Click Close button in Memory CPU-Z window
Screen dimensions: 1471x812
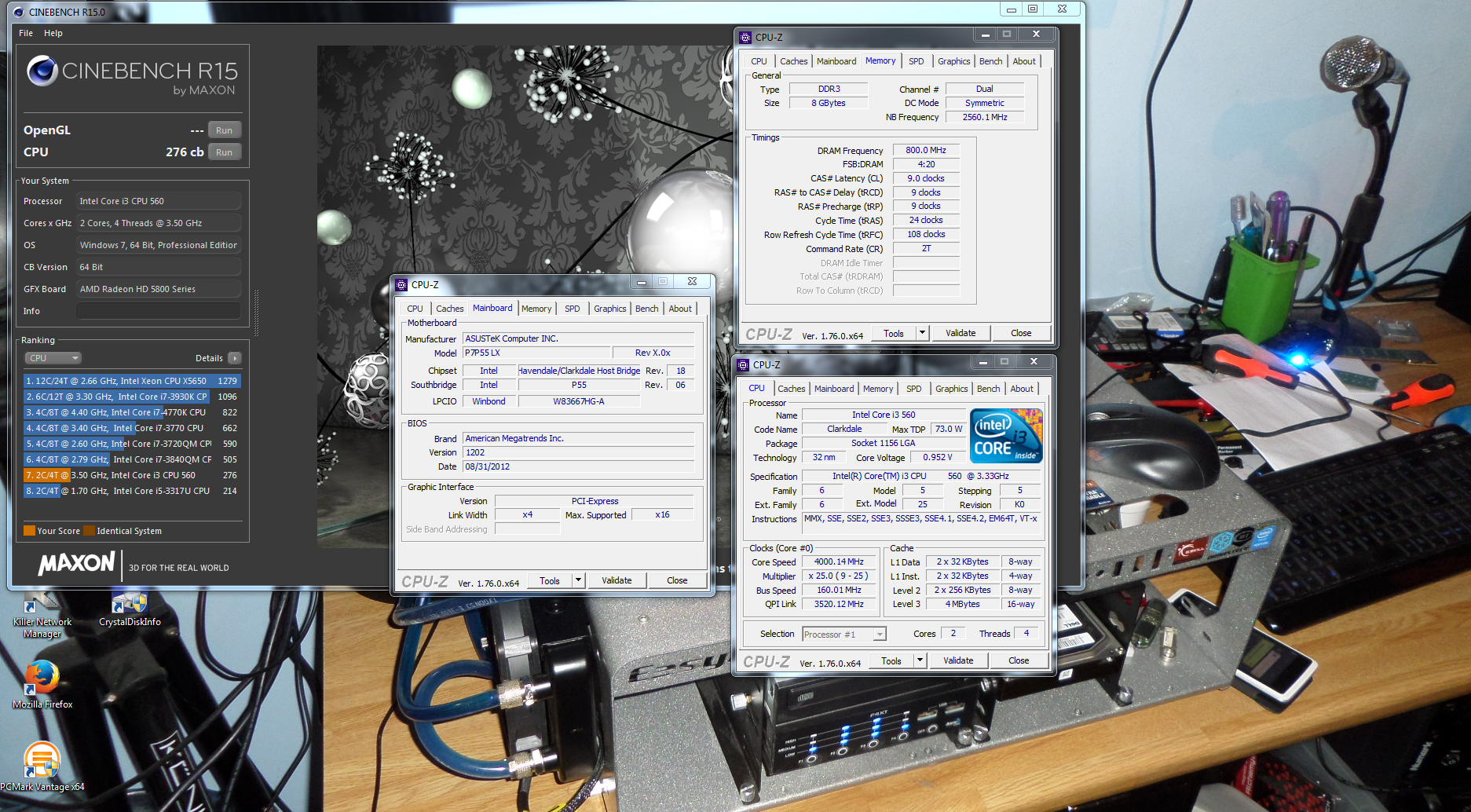1021,333
